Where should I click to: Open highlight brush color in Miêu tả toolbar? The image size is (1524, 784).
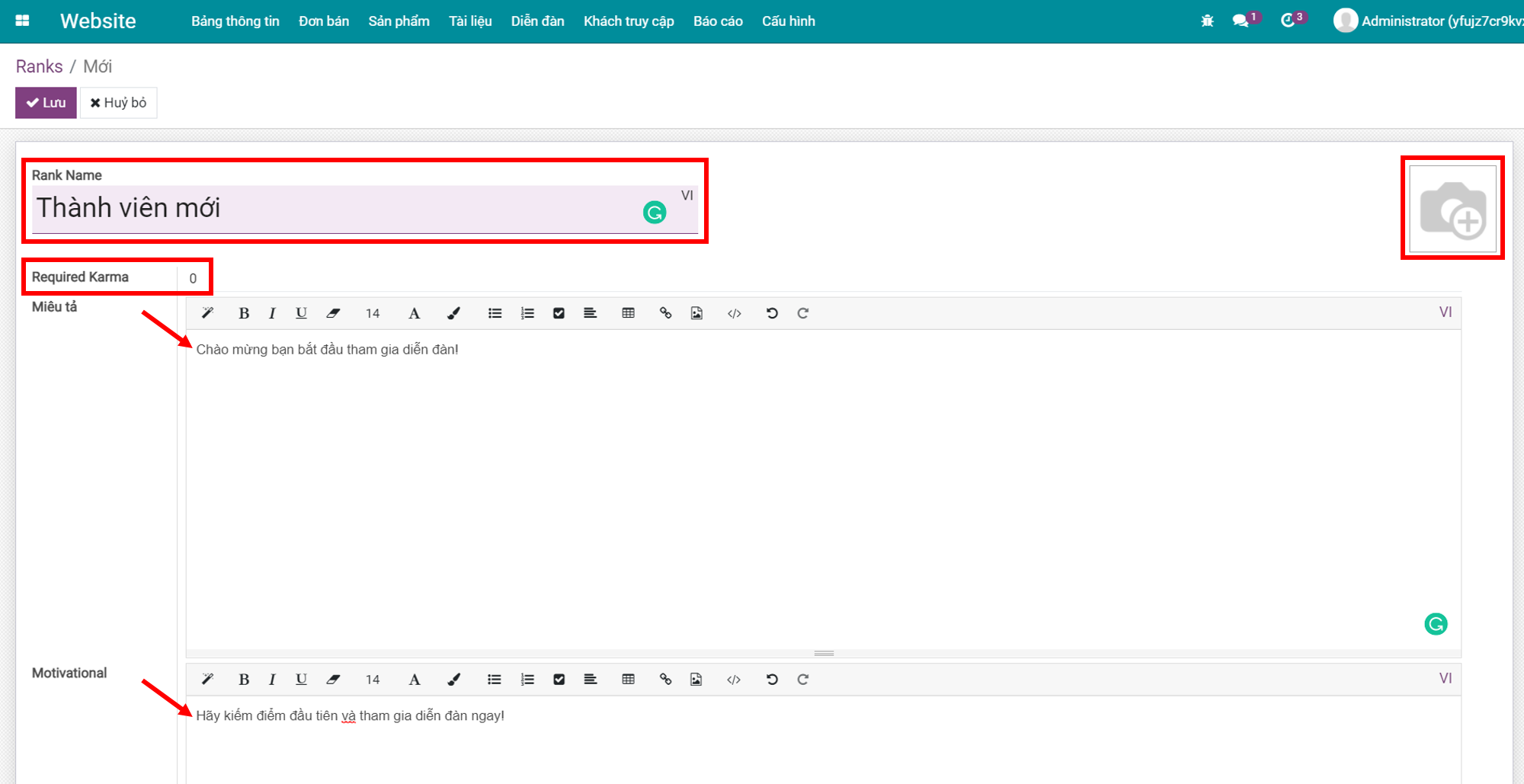pyautogui.click(x=453, y=313)
